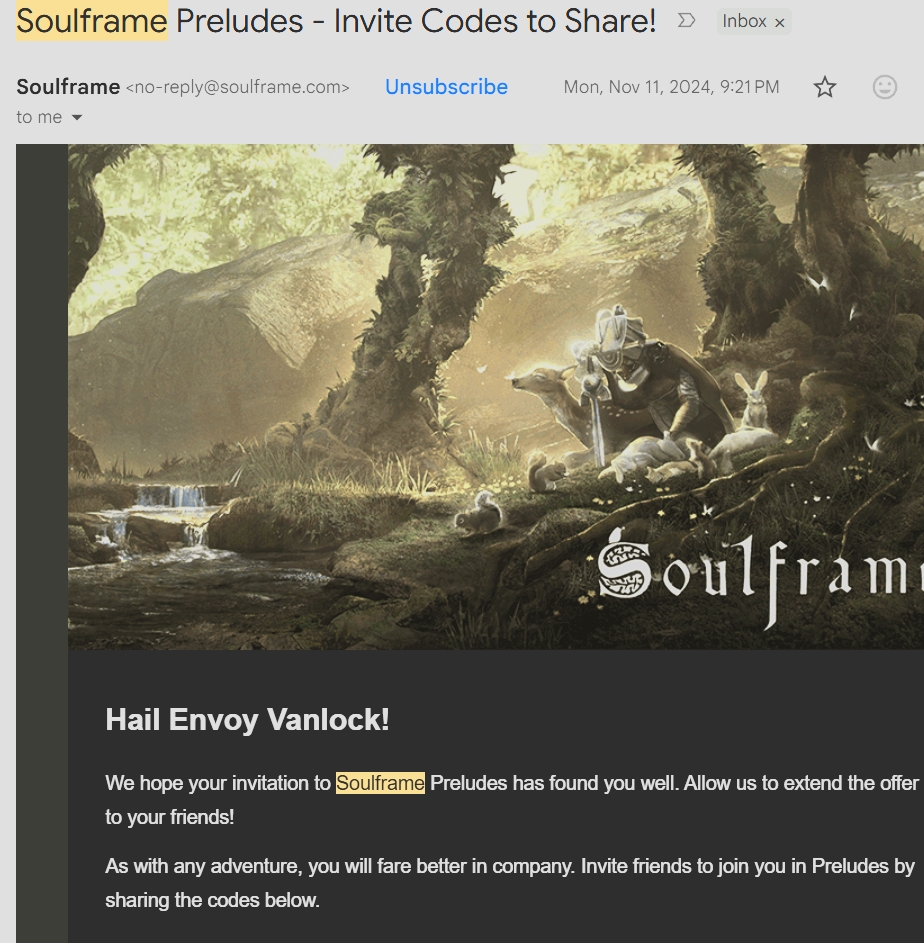Remove the Inbox label with its x
The image size is (924, 943).
780,23
